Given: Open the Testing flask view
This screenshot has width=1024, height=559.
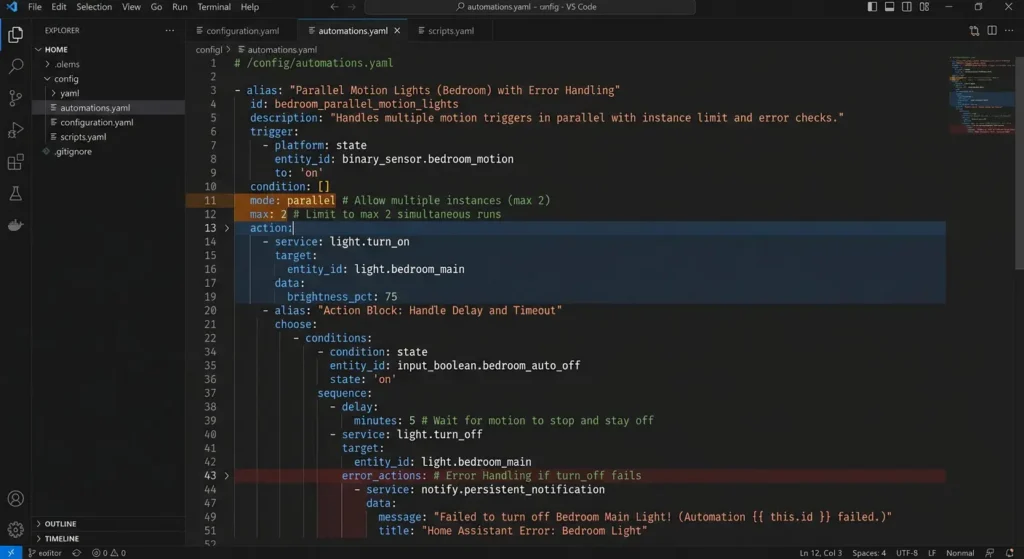Looking at the screenshot, I should [15, 193].
